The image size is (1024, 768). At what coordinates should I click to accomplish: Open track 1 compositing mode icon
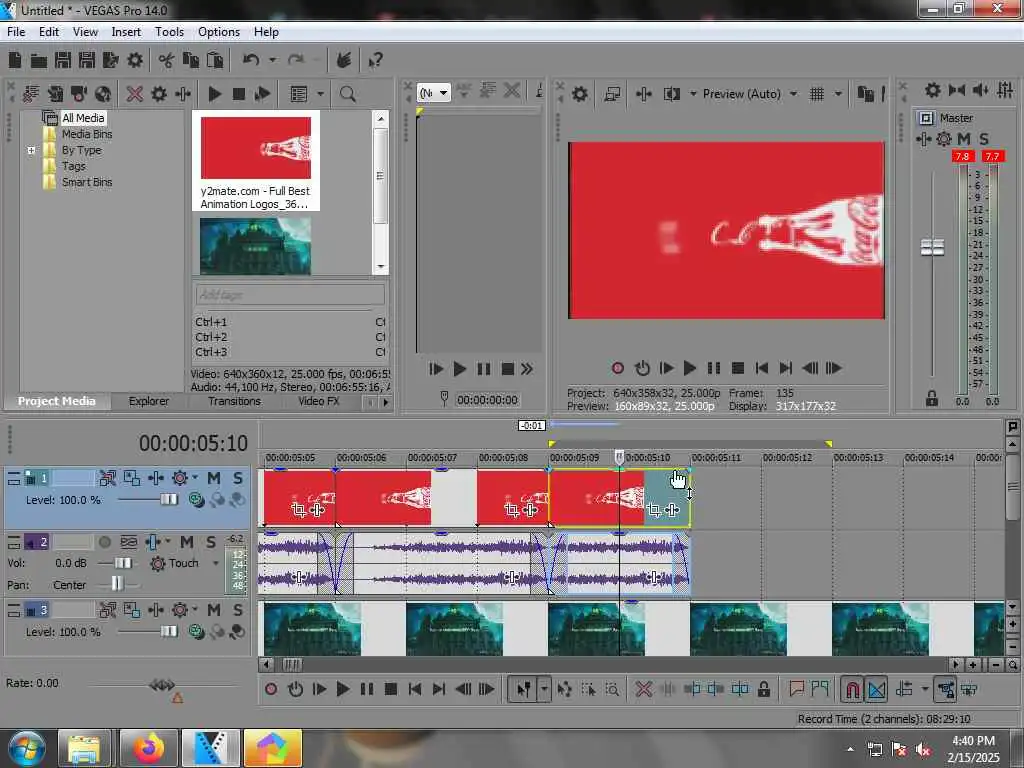132,478
